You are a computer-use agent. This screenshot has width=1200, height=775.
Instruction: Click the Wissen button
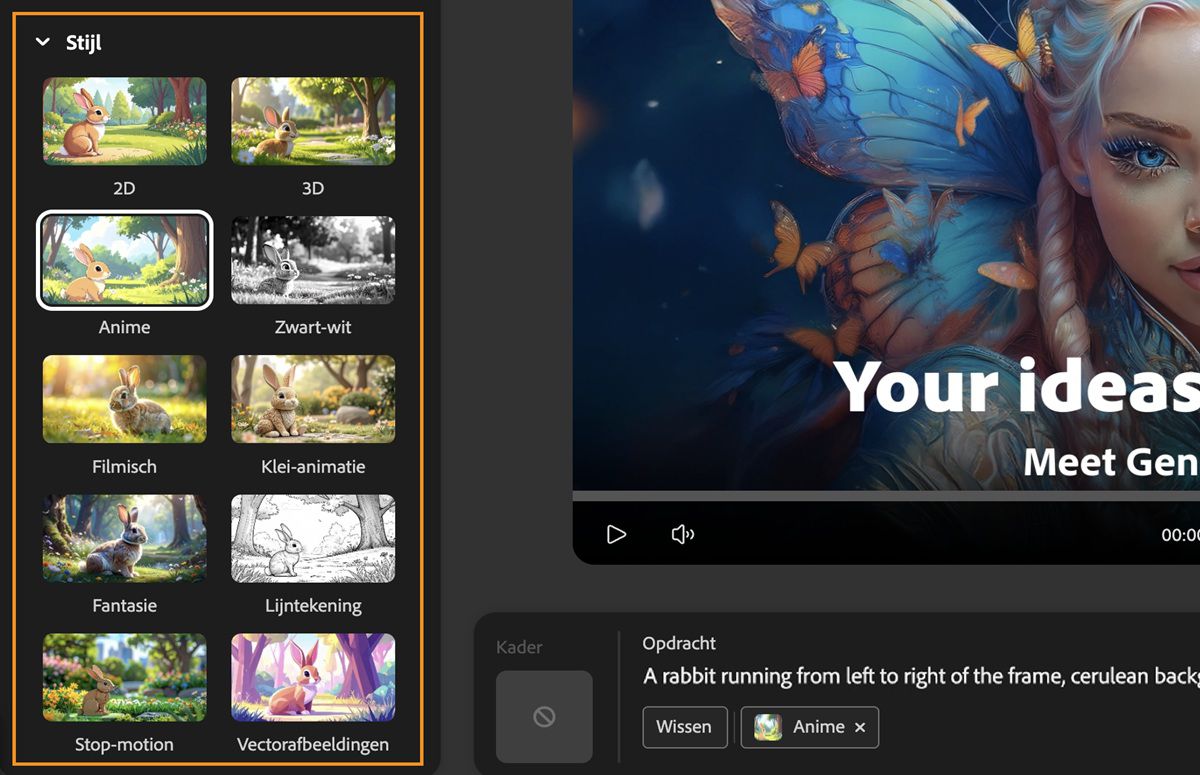[684, 727]
